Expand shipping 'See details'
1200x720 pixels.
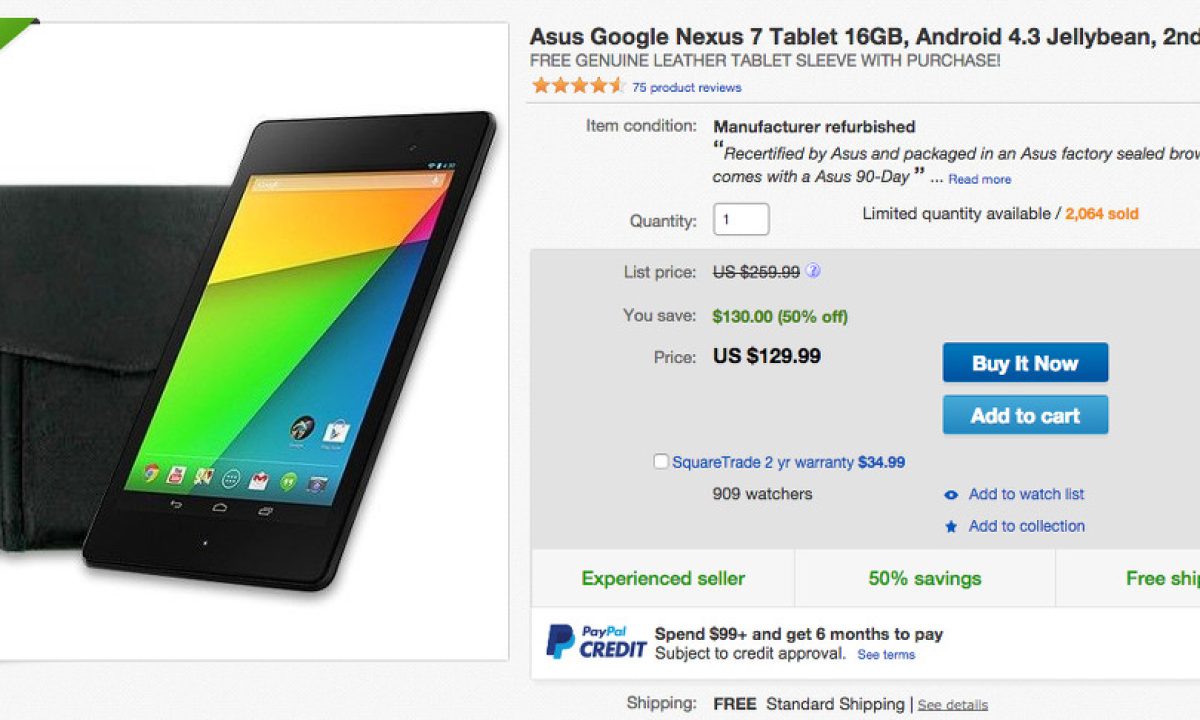952,705
